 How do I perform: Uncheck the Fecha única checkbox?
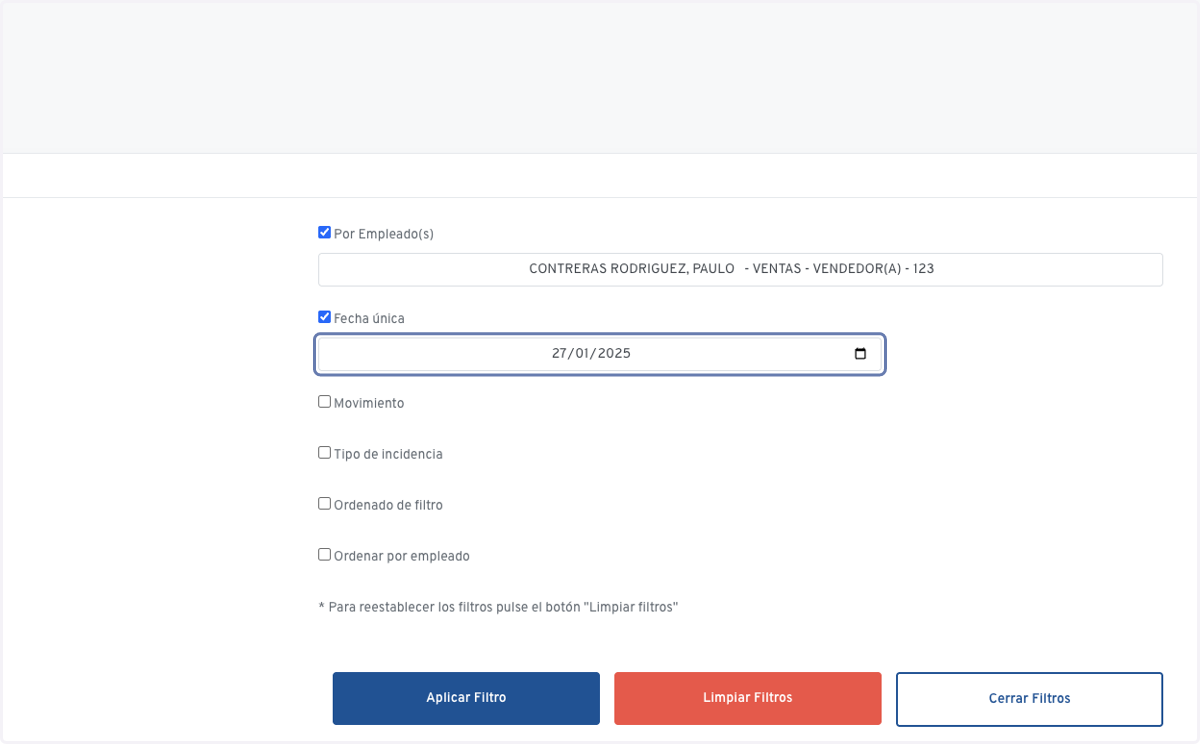[324, 316]
